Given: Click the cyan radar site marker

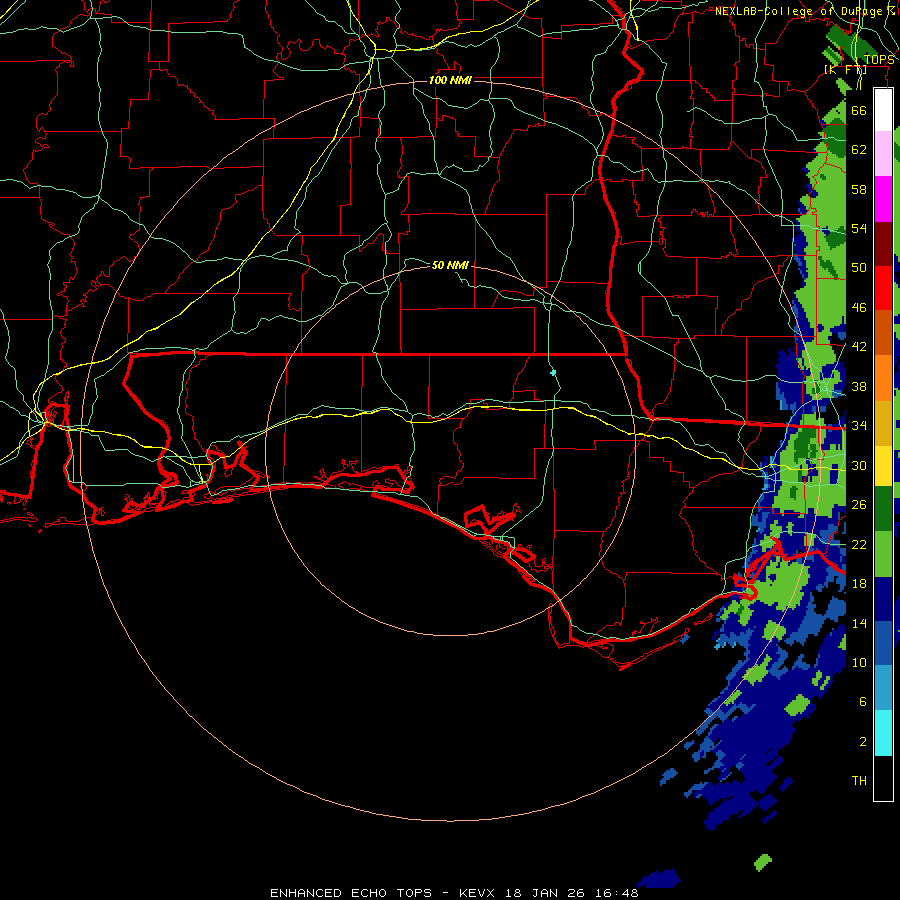Looking at the screenshot, I should [553, 373].
